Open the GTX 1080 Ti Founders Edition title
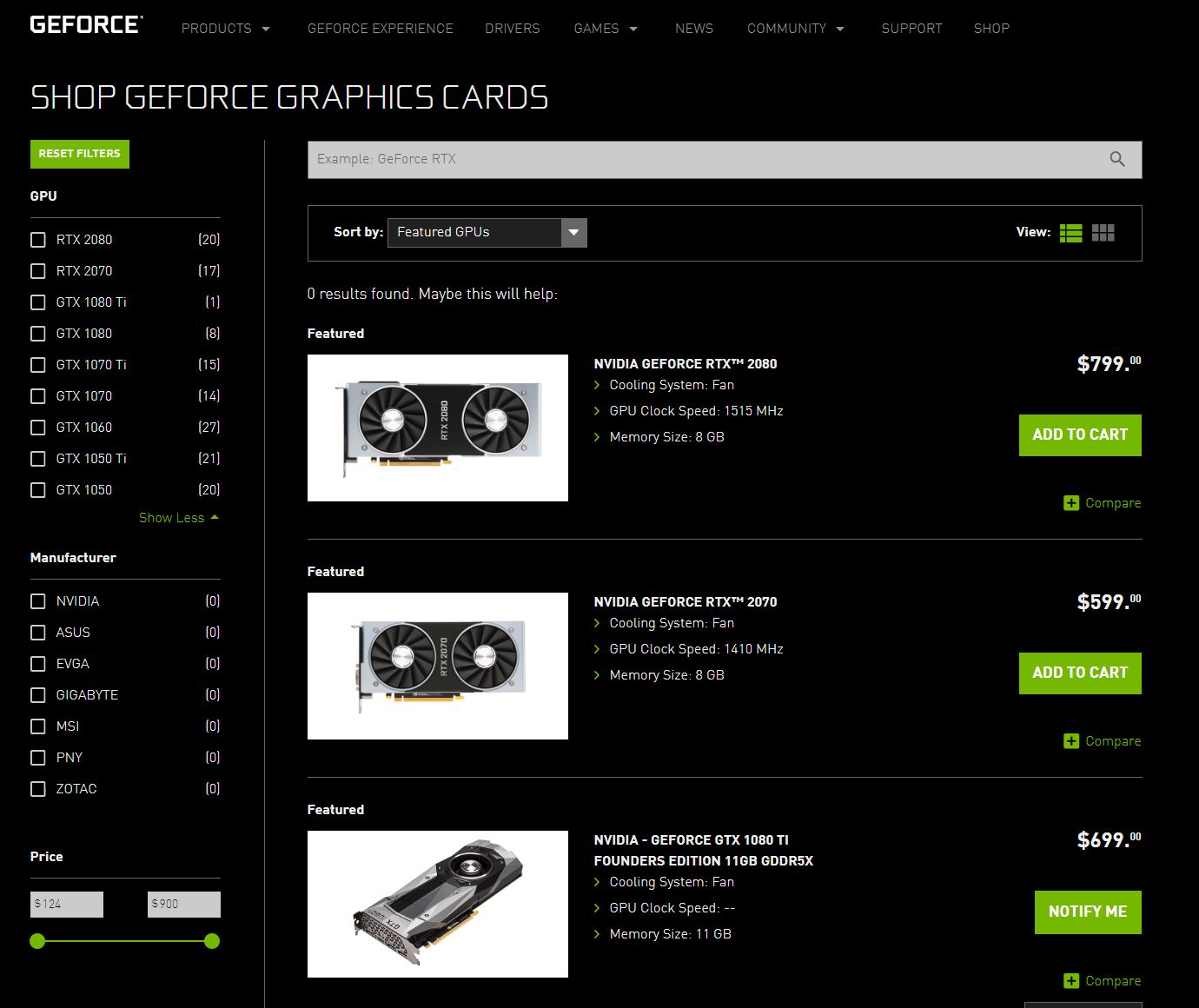The width and height of the screenshot is (1199, 1008). 704,851
